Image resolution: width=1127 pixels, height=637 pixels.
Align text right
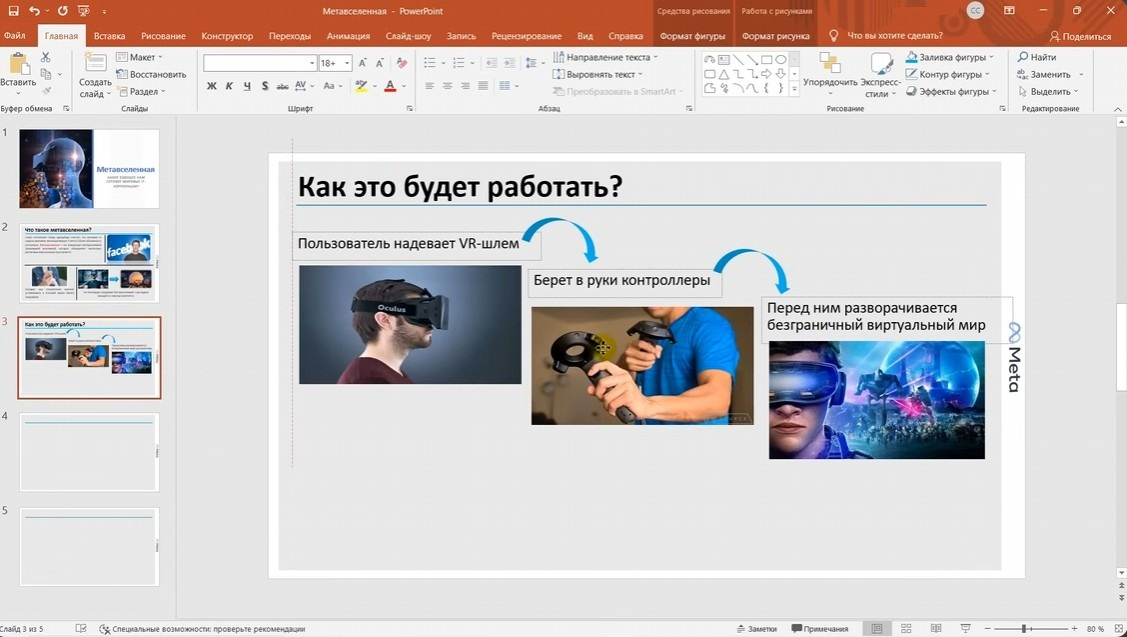(x=465, y=86)
